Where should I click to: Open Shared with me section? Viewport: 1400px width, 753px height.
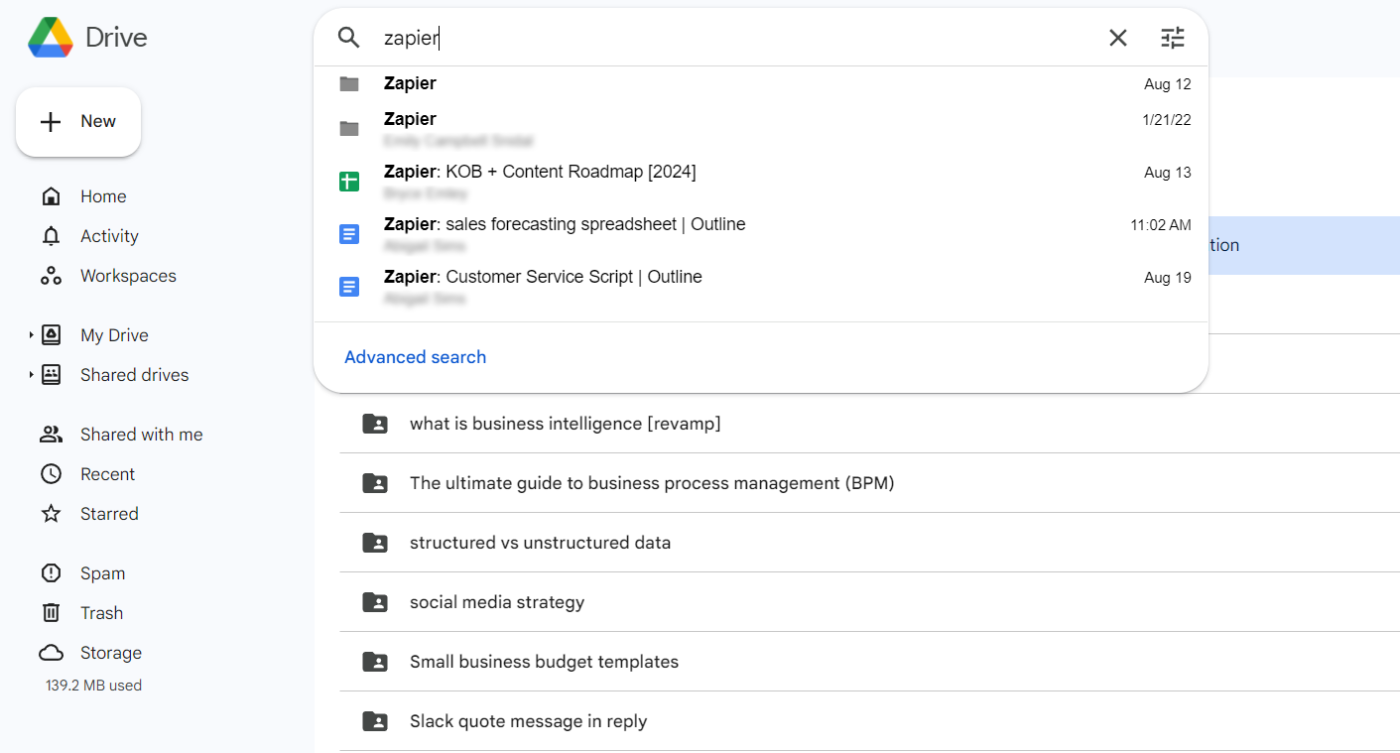pos(140,435)
